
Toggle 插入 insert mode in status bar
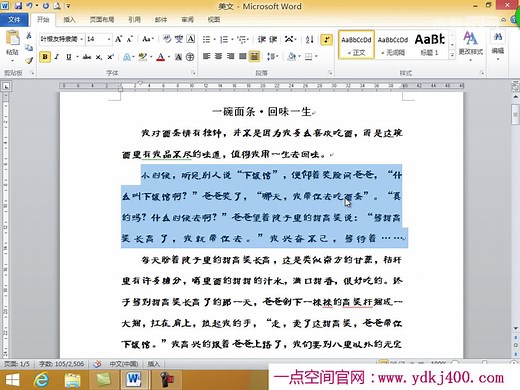pos(154,364)
